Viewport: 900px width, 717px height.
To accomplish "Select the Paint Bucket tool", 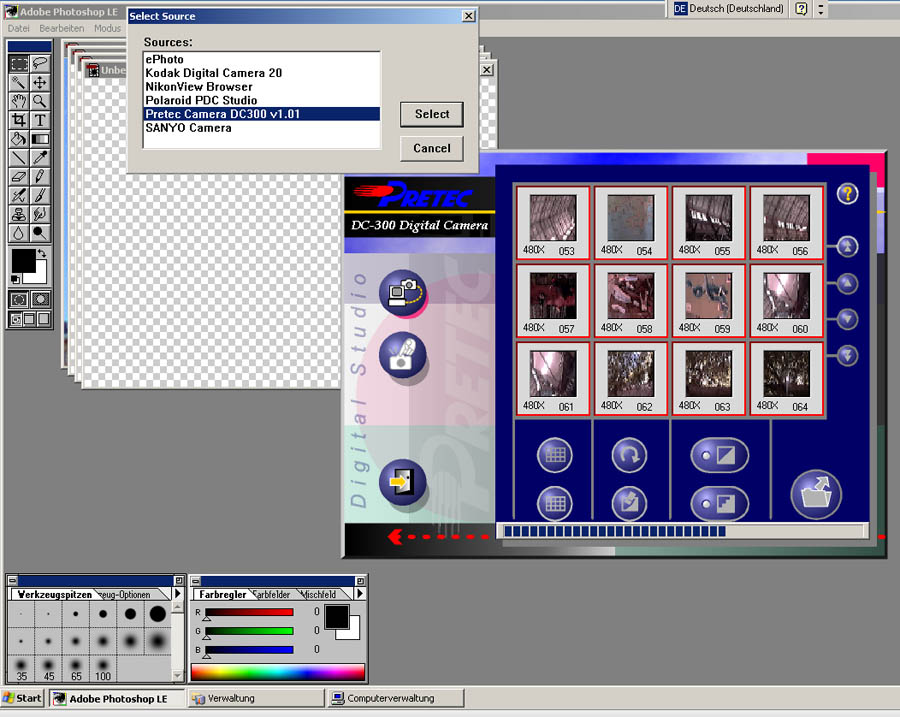I will click(19, 139).
